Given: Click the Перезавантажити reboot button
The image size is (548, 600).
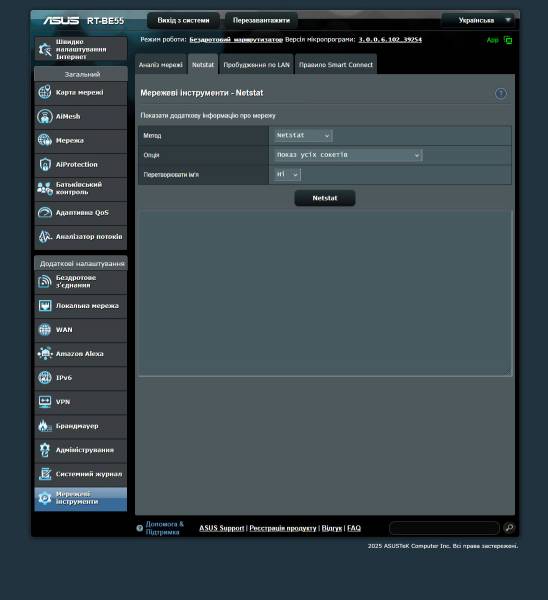Looking at the screenshot, I should click(x=261, y=20).
